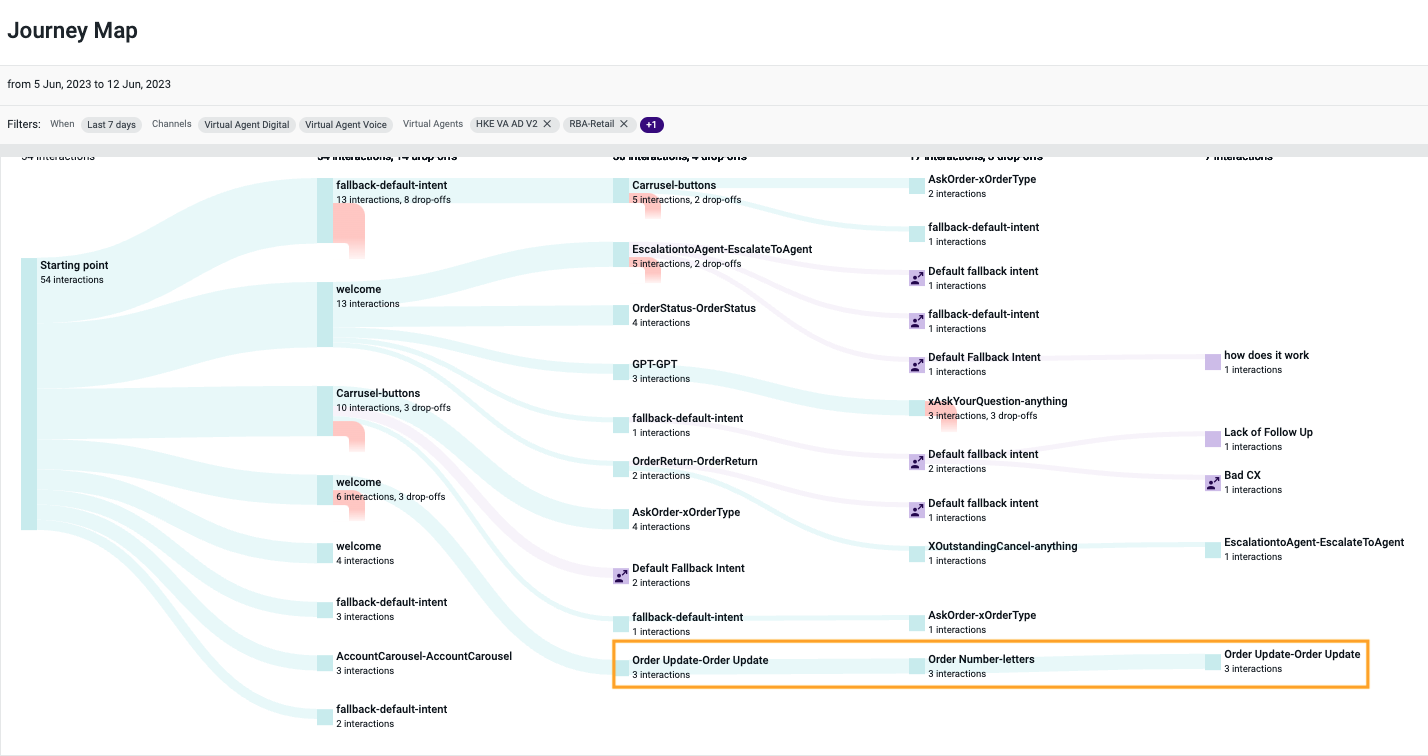Click agent icon on bottom Default fallback intent node
Viewport: 1428px width, 756px height.
[916, 510]
